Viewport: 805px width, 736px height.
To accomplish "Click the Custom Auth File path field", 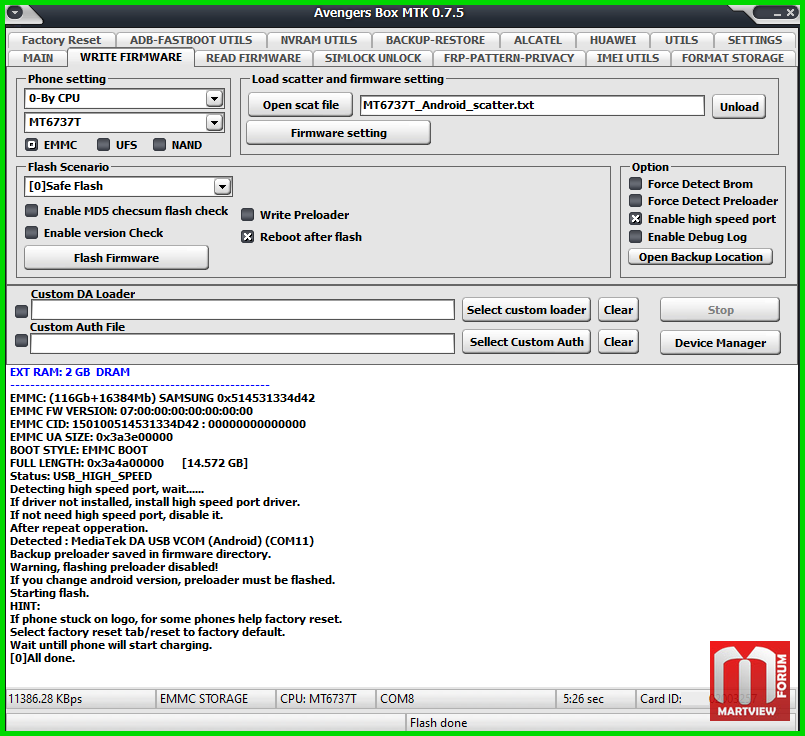I will (x=242, y=343).
